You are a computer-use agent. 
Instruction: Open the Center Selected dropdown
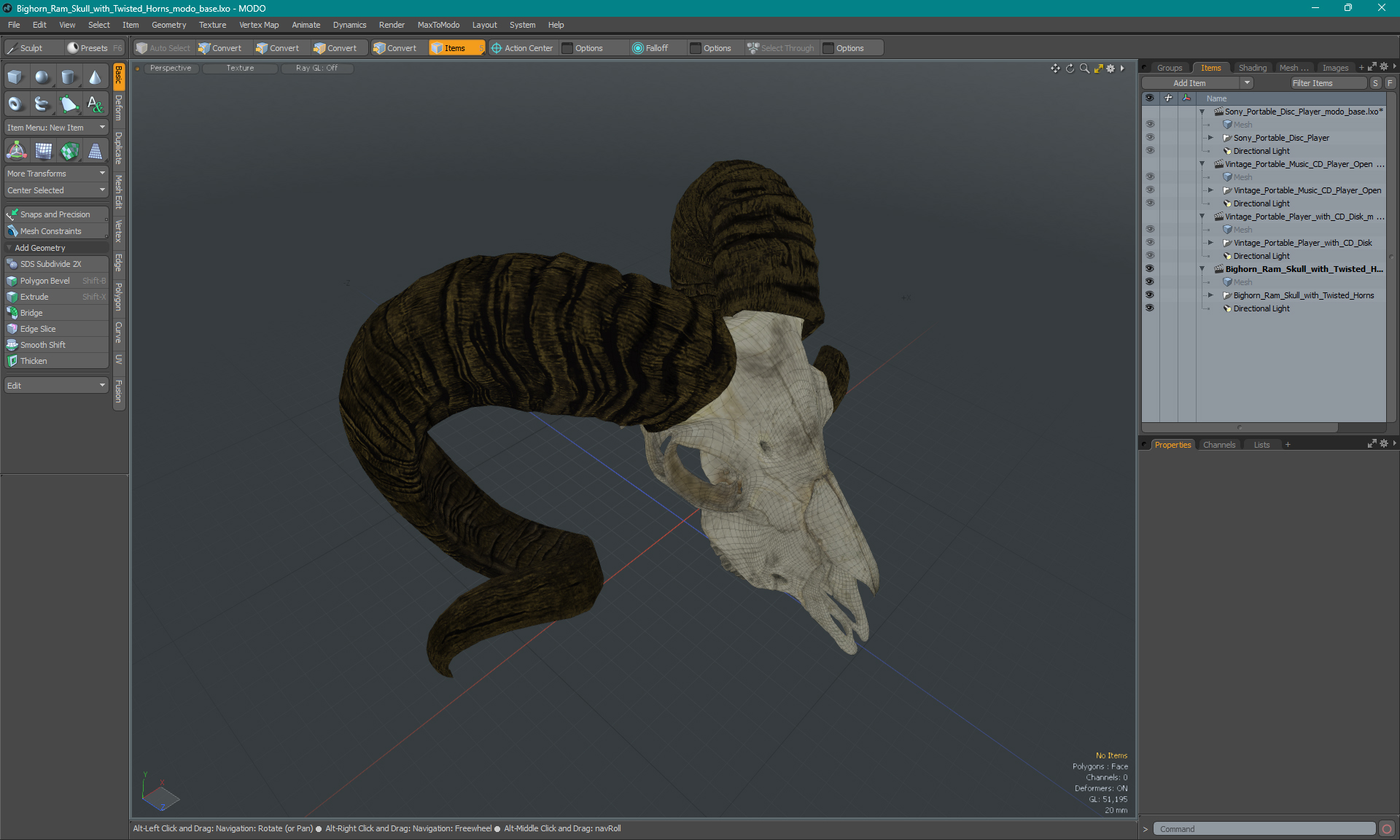[56, 190]
